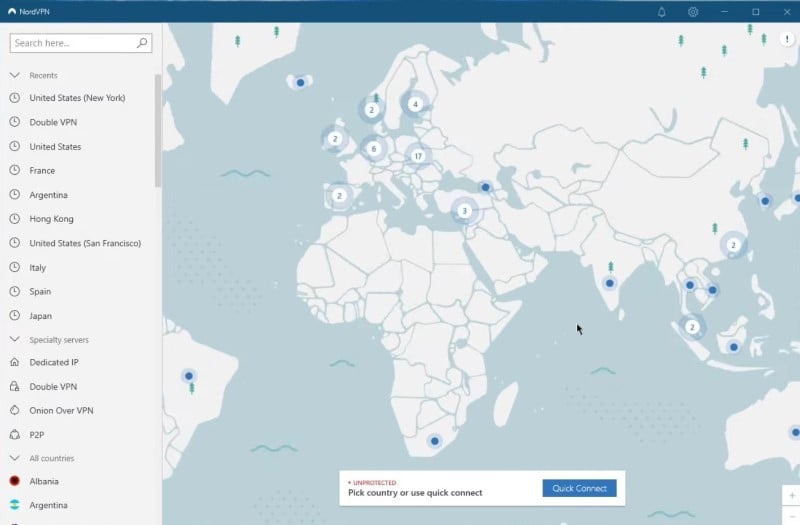This screenshot has width=800, height=525.
Task: Click the sidebar vertical scrollbar
Action: pos(158,131)
